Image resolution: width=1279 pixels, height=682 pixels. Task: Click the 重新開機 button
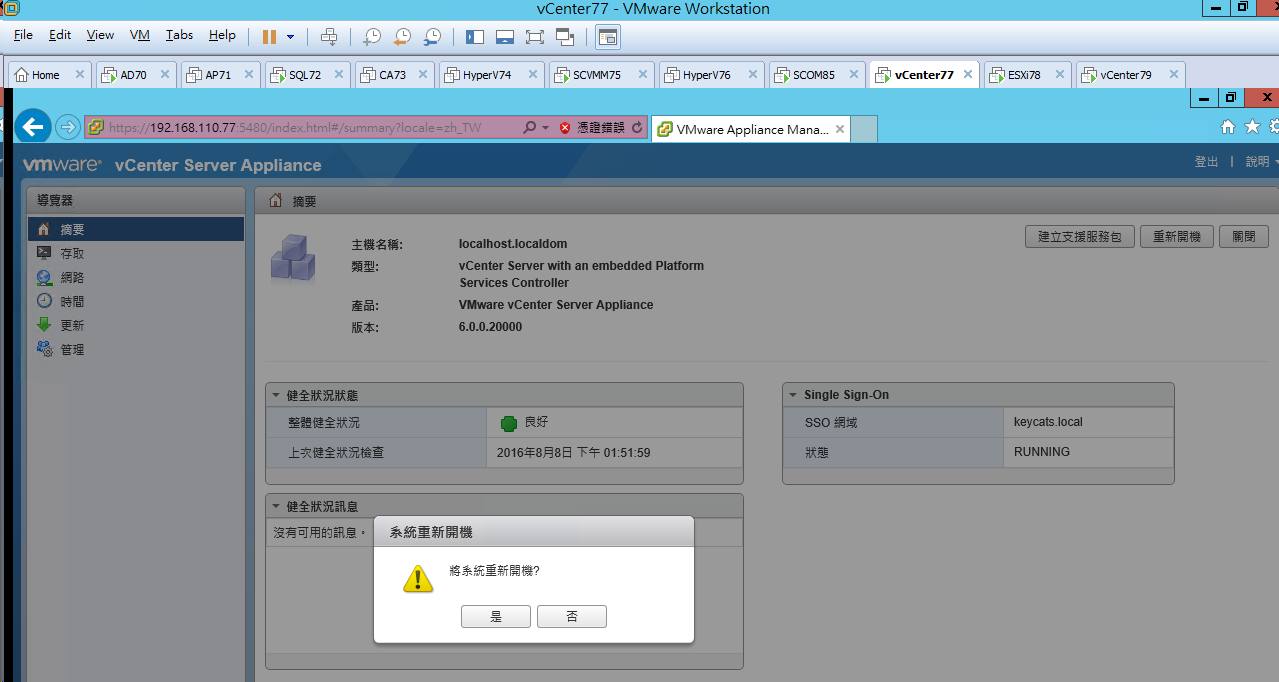point(1177,237)
